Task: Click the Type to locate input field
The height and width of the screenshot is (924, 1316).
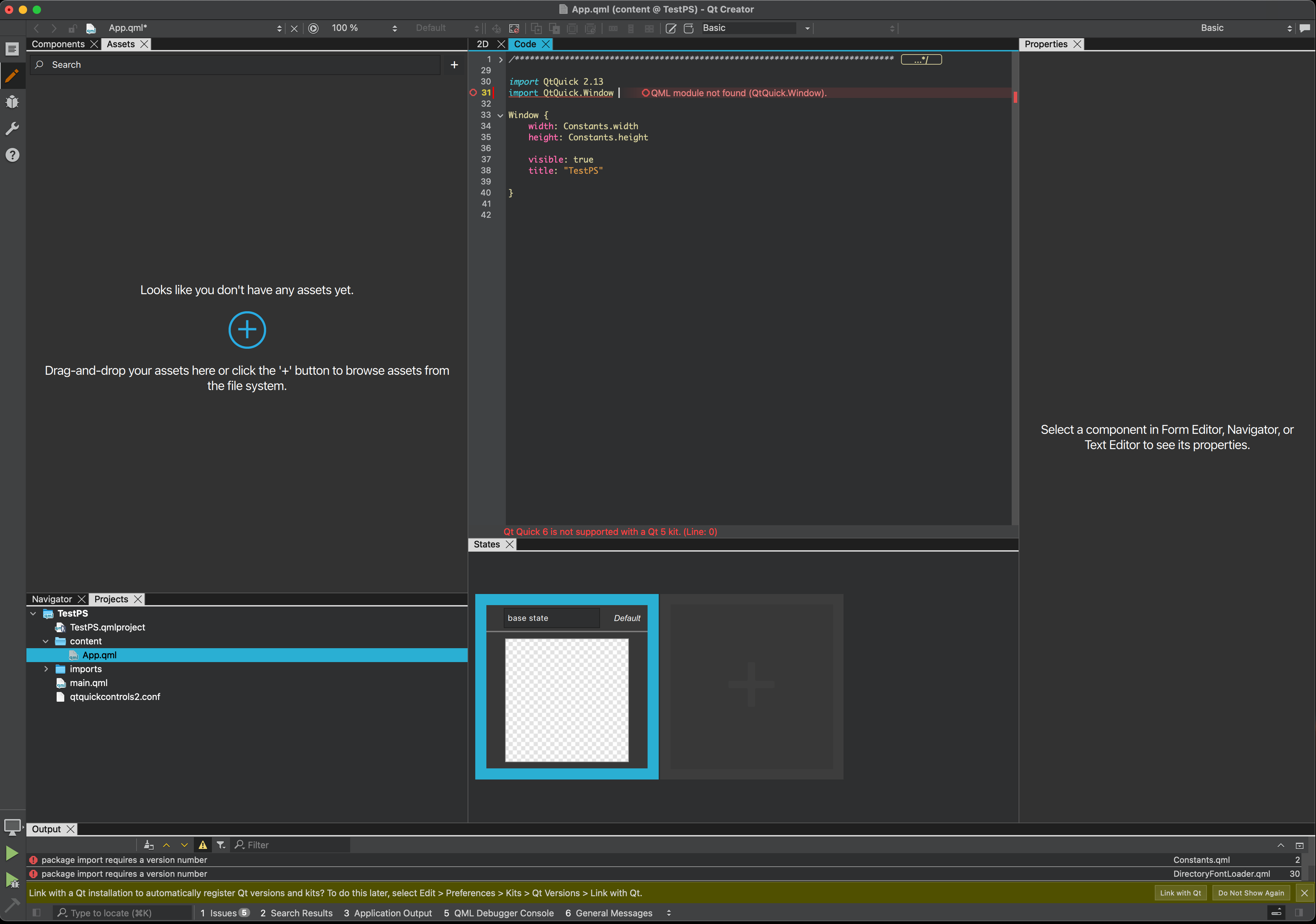Action: [123, 913]
